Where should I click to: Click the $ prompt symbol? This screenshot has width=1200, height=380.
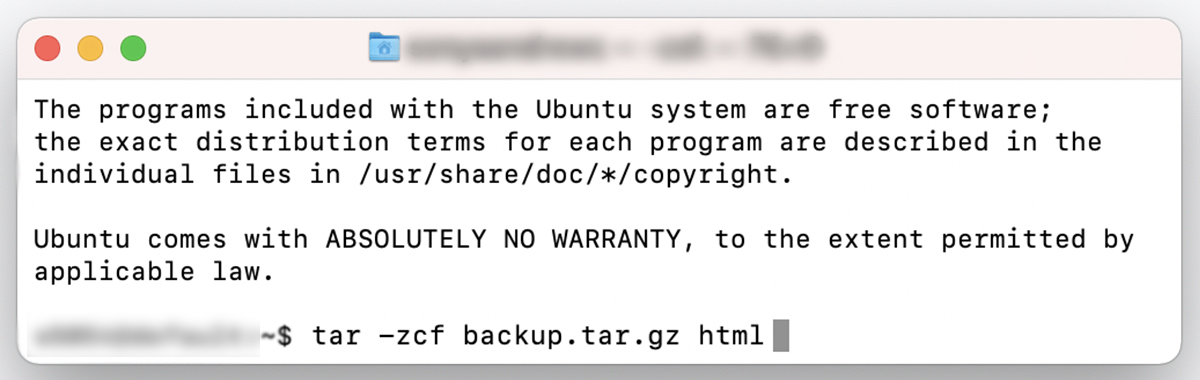tap(285, 336)
